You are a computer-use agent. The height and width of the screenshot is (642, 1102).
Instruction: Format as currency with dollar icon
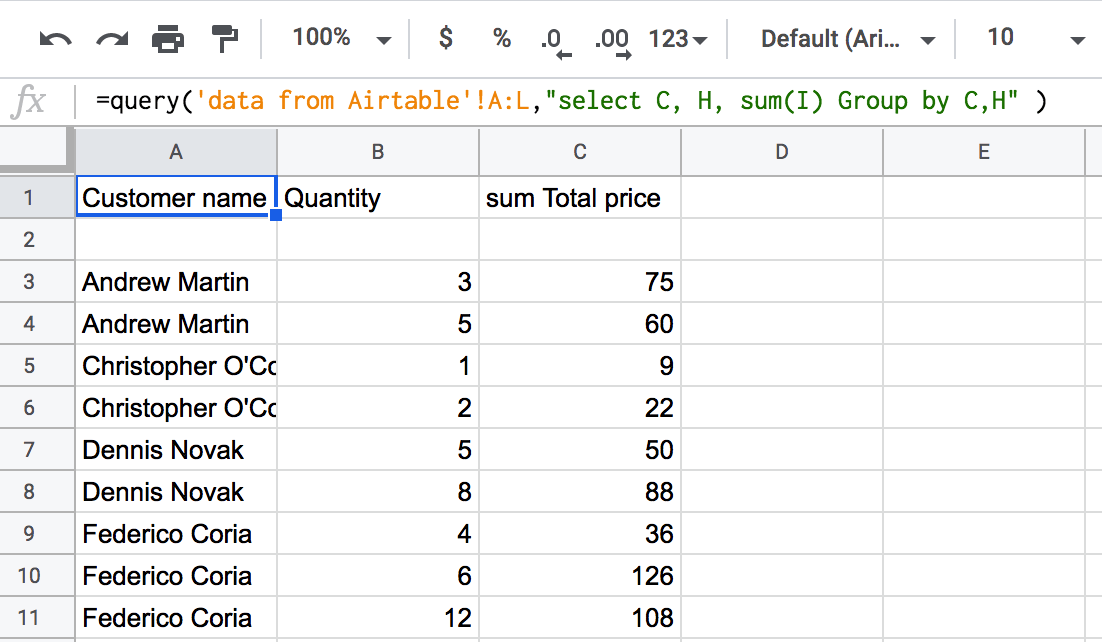click(446, 37)
